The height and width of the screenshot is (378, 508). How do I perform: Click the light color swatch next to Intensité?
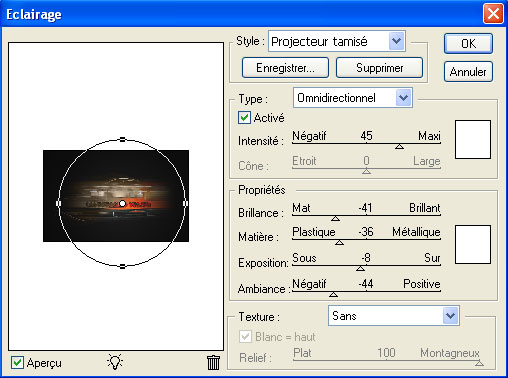[x=473, y=139]
